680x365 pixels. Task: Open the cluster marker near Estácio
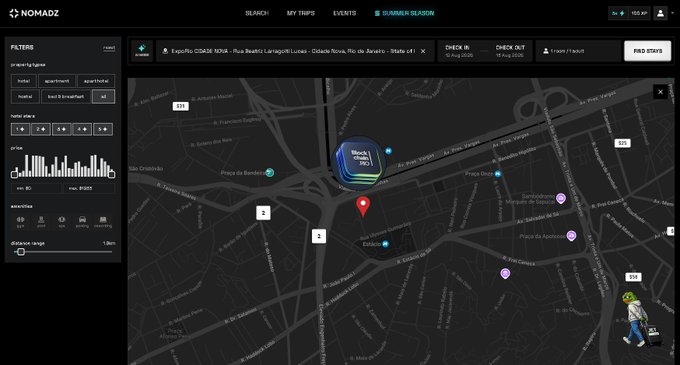tap(319, 236)
